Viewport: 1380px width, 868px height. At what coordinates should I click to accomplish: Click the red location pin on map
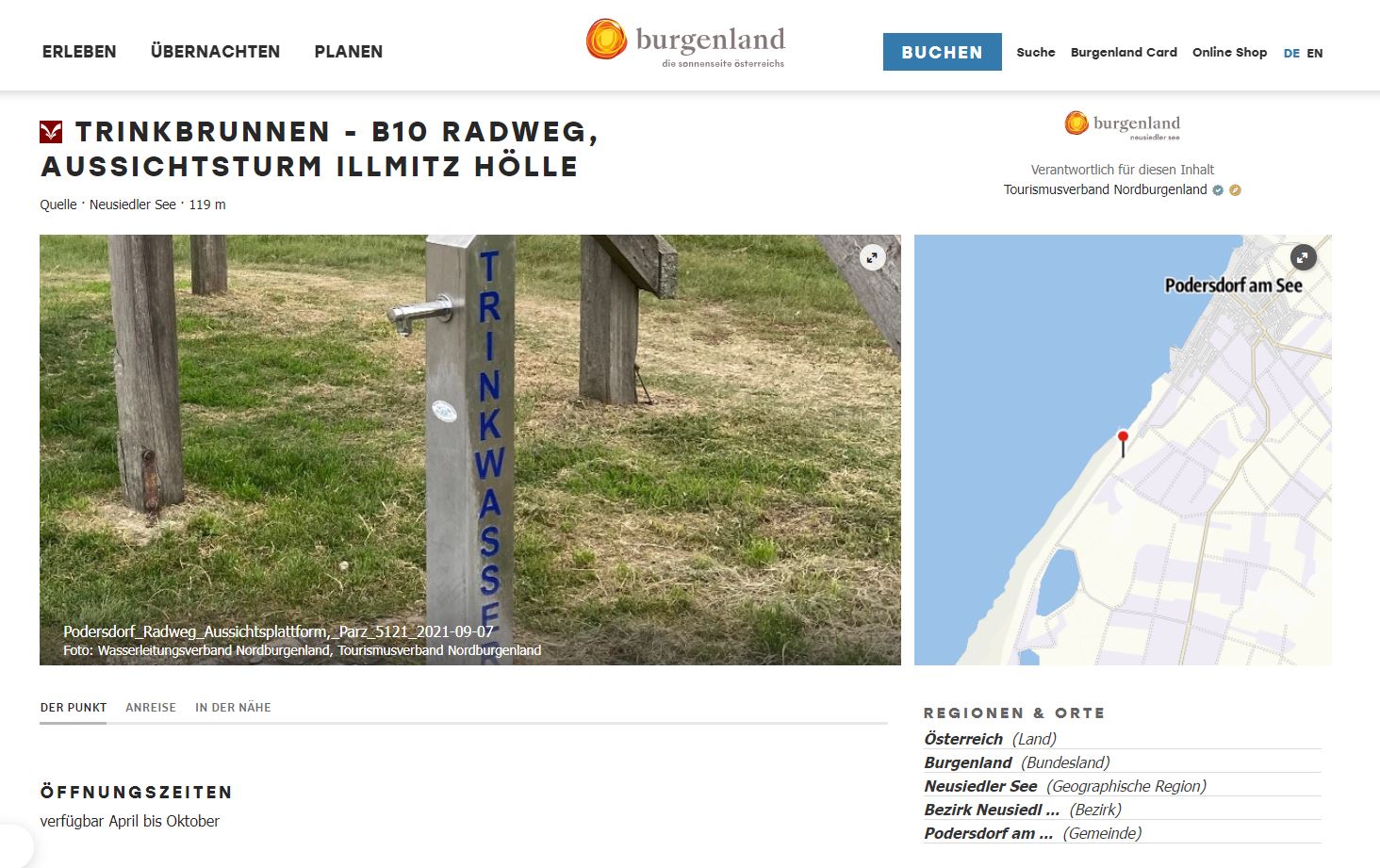click(1123, 443)
